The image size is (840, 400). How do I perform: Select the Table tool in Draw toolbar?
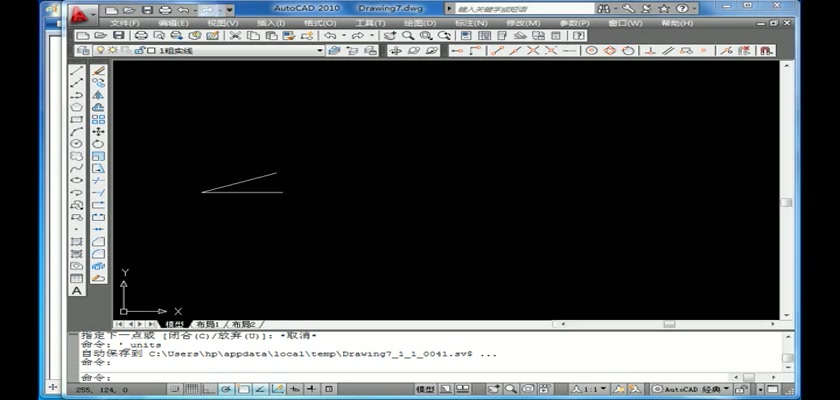point(77,278)
